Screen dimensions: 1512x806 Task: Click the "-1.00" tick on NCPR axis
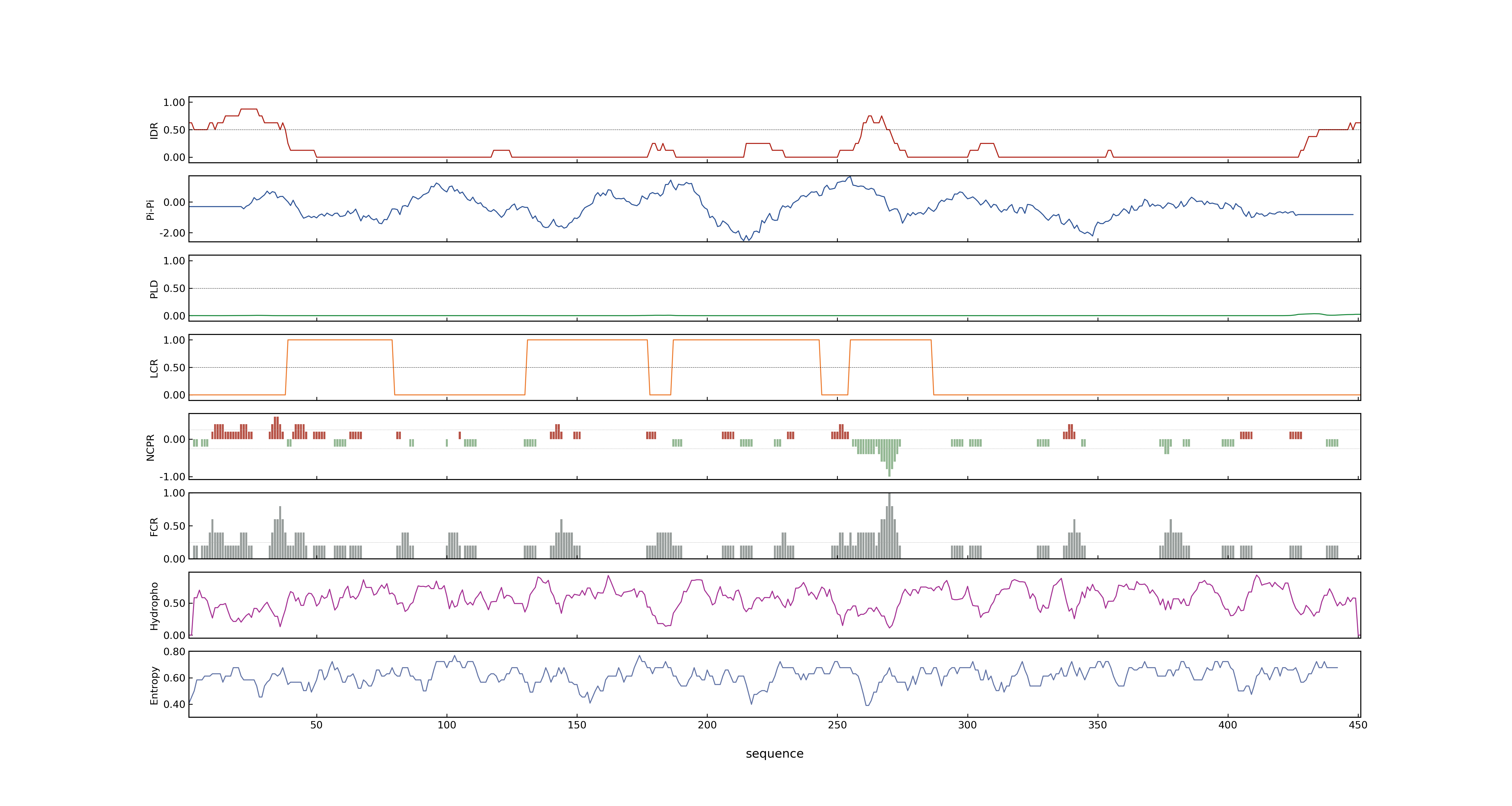pyautogui.click(x=172, y=477)
